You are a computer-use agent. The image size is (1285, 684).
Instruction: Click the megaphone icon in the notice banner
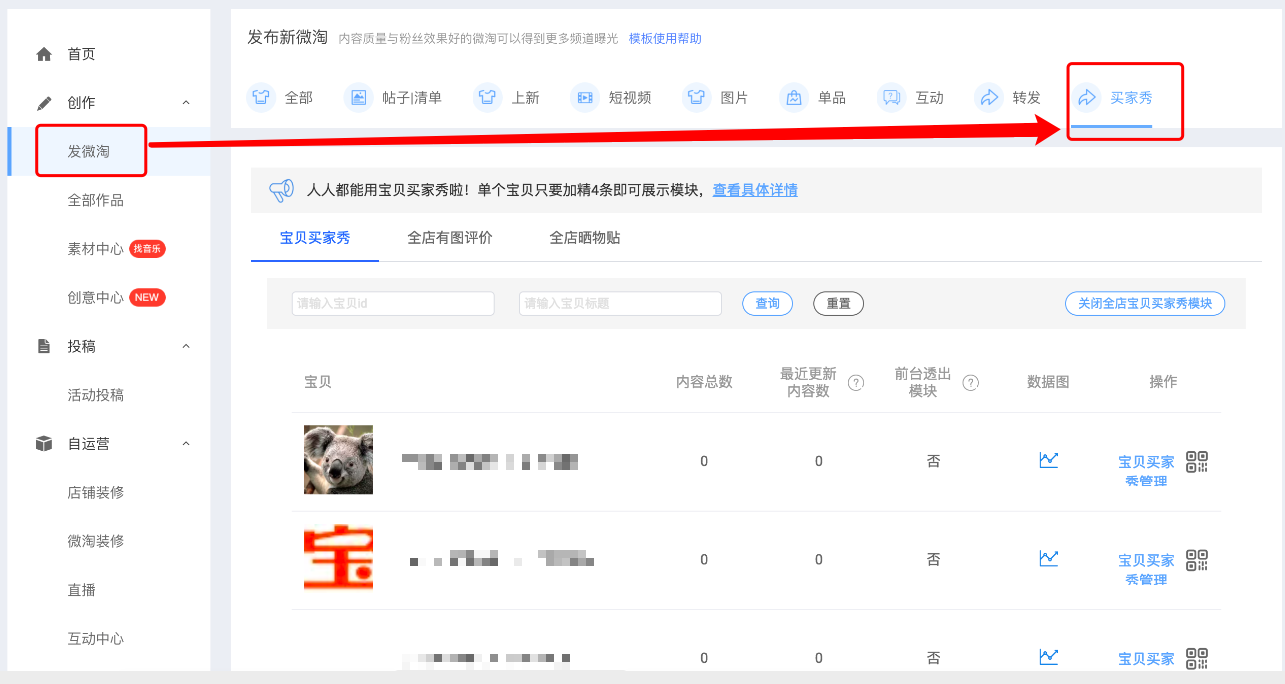[282, 190]
